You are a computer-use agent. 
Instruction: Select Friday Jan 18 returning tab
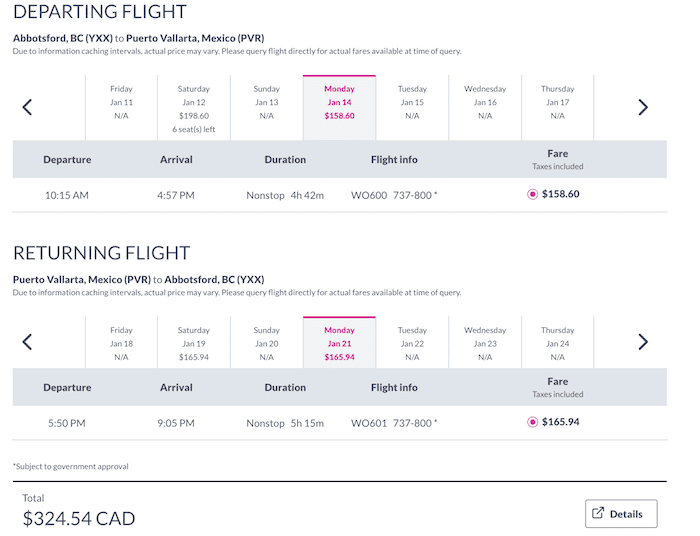pyautogui.click(x=121, y=343)
